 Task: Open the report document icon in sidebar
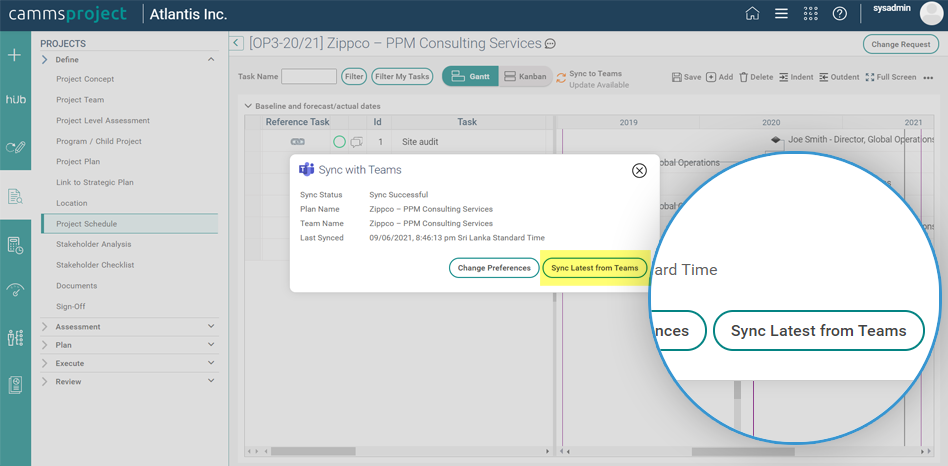click(15, 385)
